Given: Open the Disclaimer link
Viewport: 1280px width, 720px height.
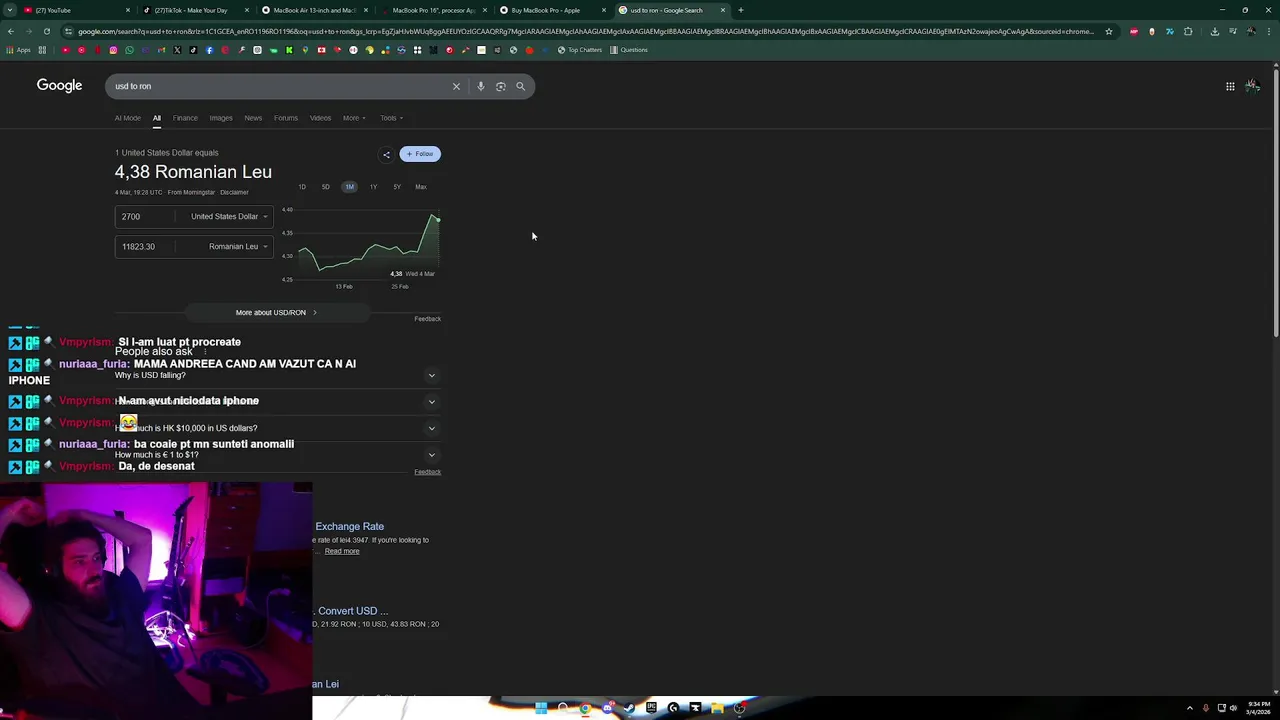Looking at the screenshot, I should click(x=234, y=192).
